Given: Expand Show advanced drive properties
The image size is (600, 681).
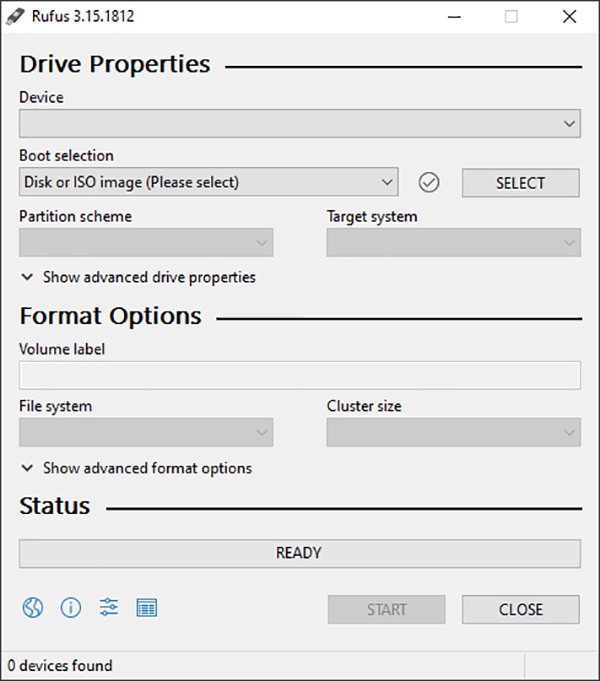Looking at the screenshot, I should pyautogui.click(x=139, y=277).
